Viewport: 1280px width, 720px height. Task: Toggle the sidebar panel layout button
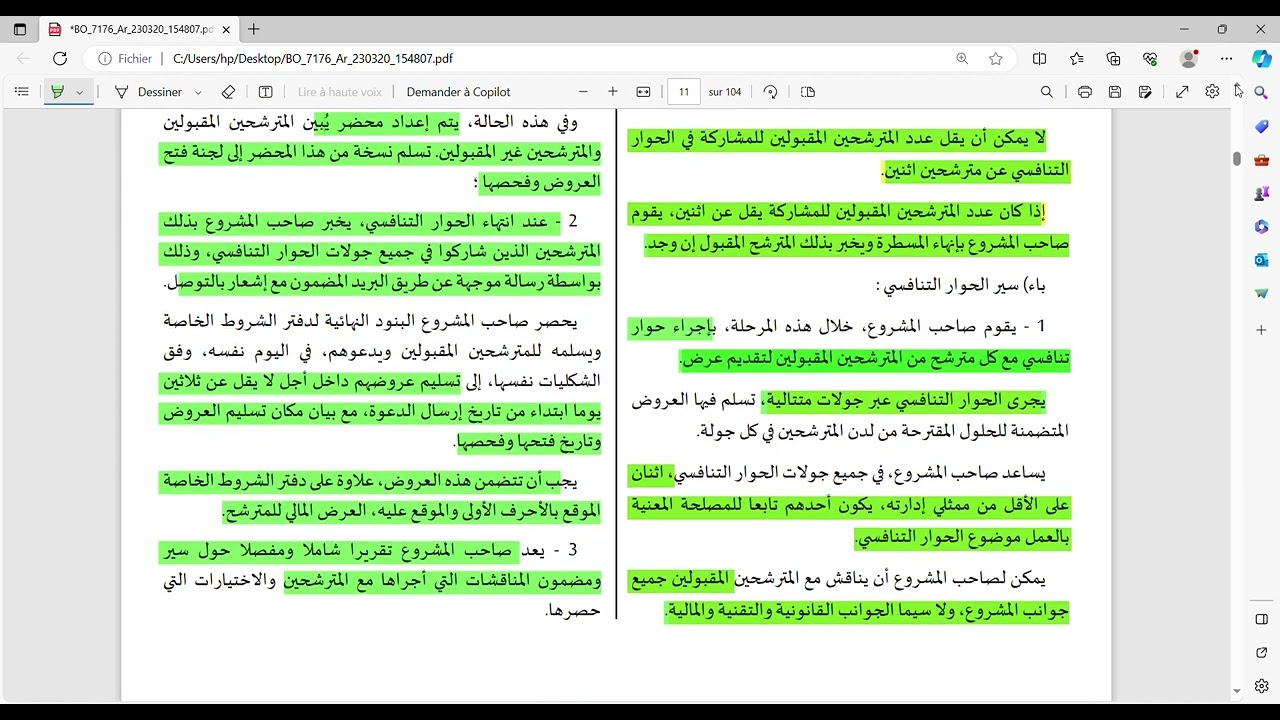click(x=1262, y=619)
